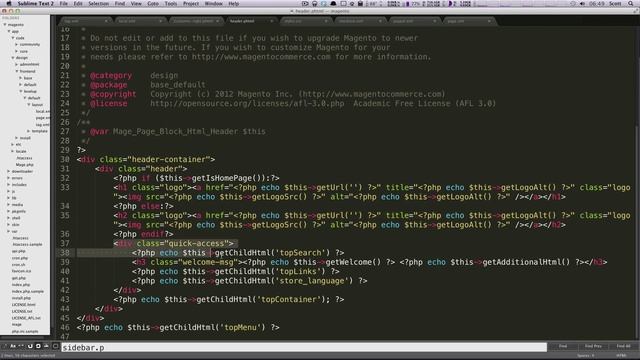Toggle case sensitive 'Aa' find option
This screenshot has width=640, height=360.
pyautogui.click(x=13, y=346)
